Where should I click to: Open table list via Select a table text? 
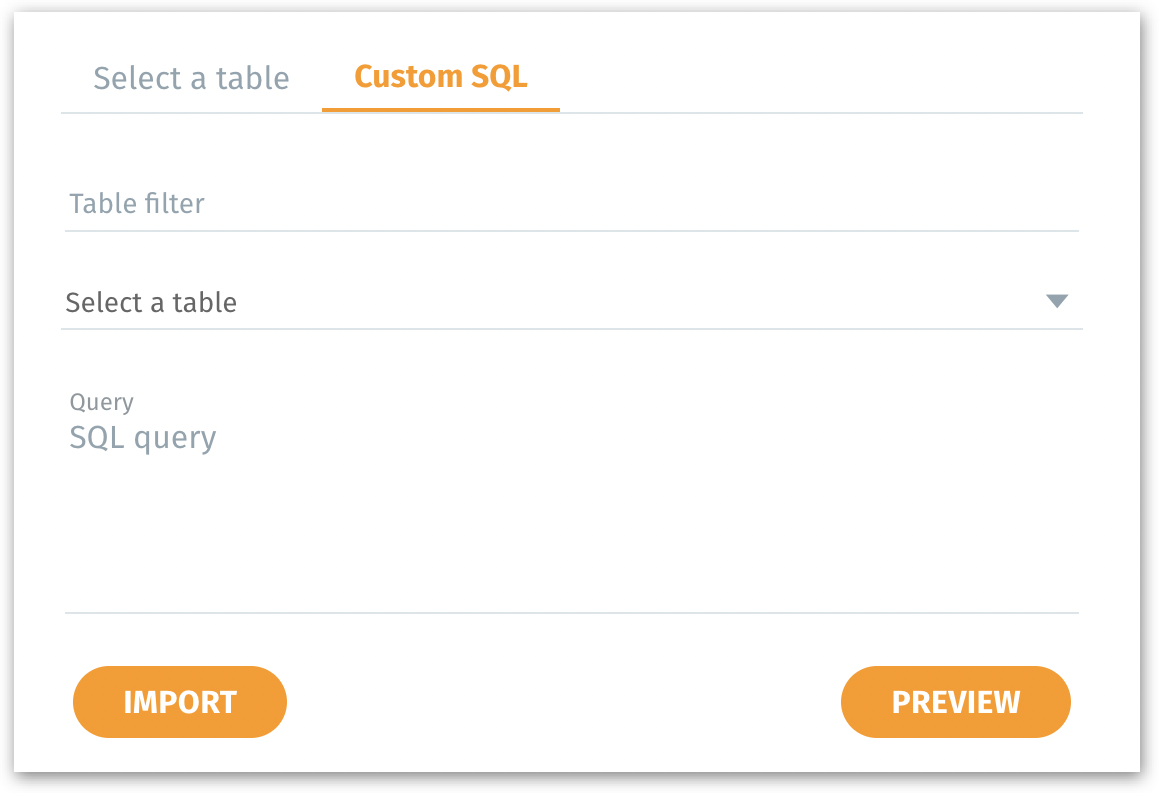pos(151,302)
